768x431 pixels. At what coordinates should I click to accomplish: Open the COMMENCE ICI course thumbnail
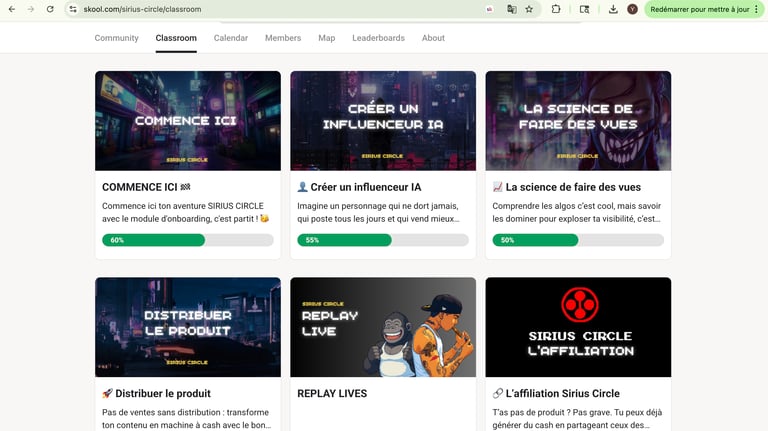click(x=188, y=121)
